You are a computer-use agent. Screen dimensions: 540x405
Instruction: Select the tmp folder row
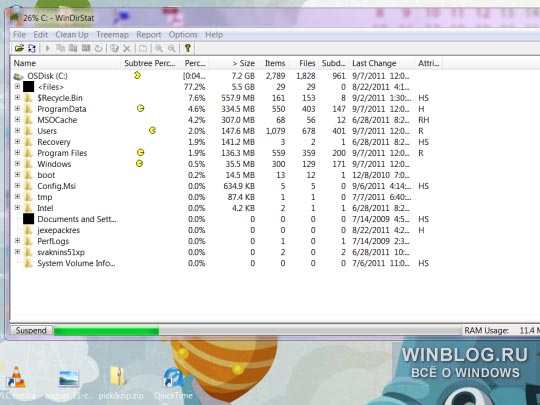[227, 197]
